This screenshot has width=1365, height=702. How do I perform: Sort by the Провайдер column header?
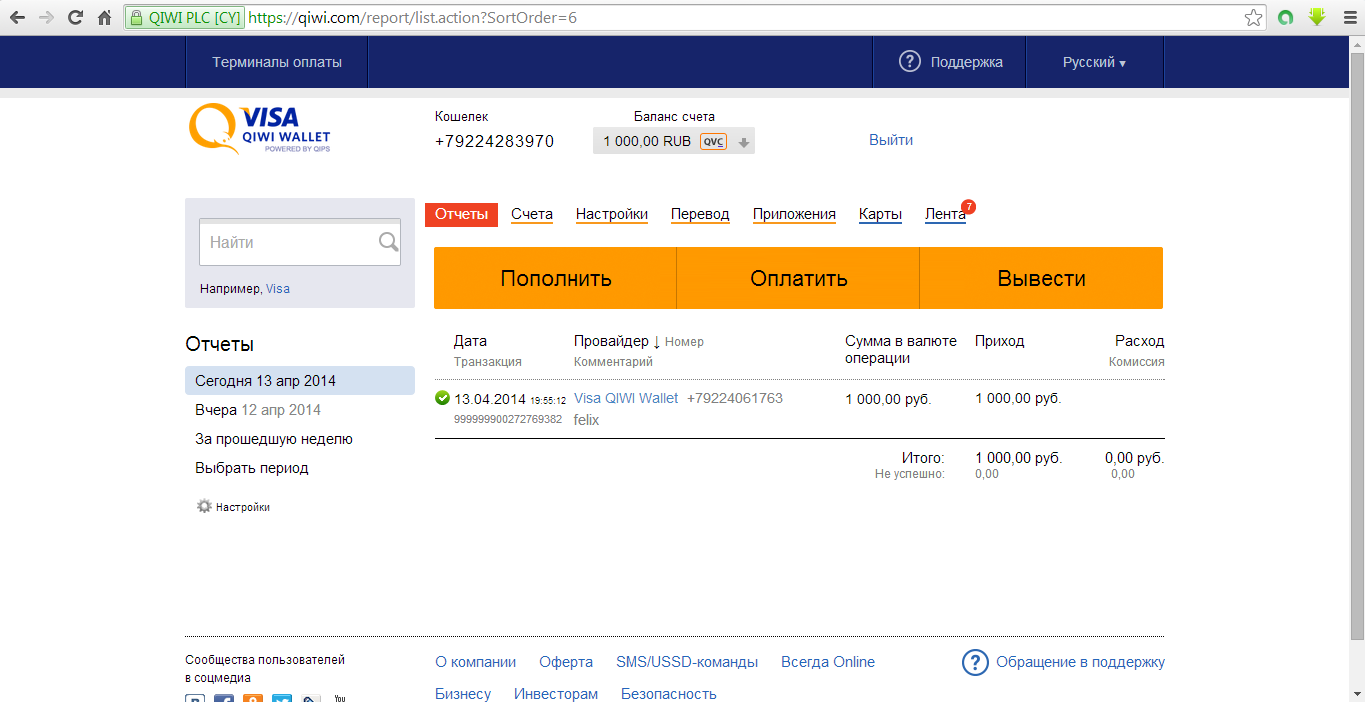[x=611, y=341]
